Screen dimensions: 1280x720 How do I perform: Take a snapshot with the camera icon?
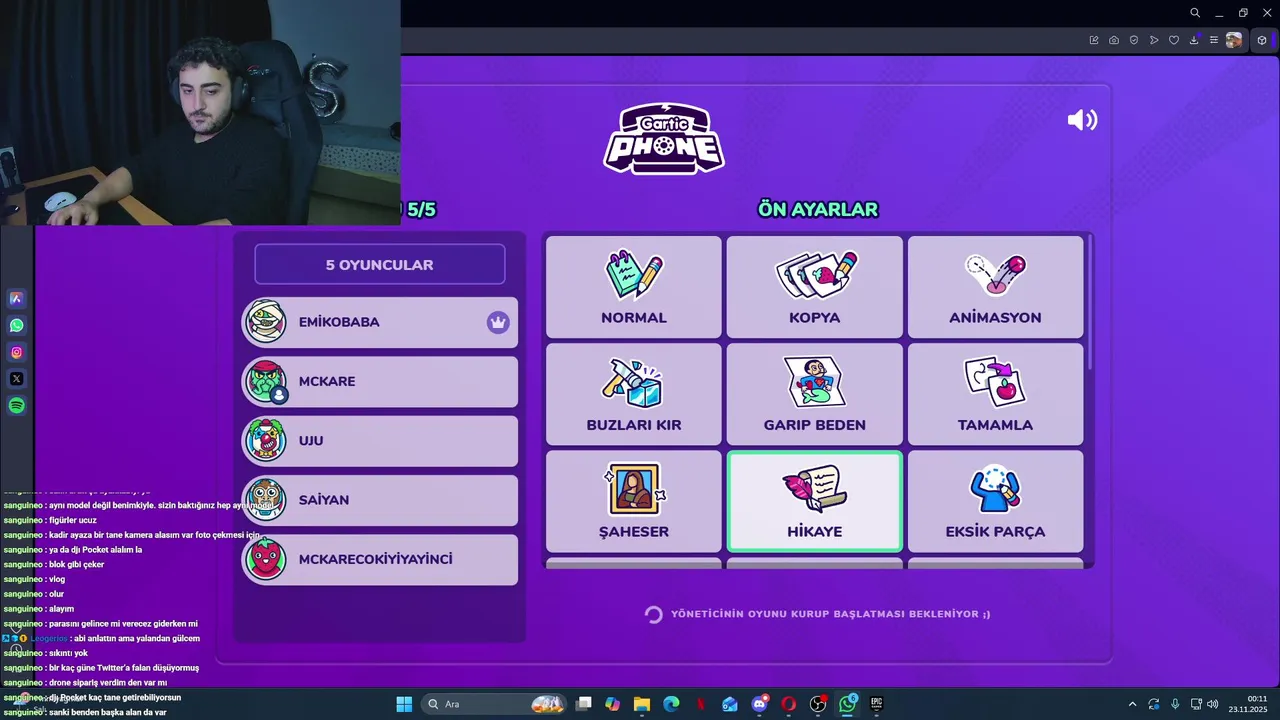pyautogui.click(x=1114, y=40)
